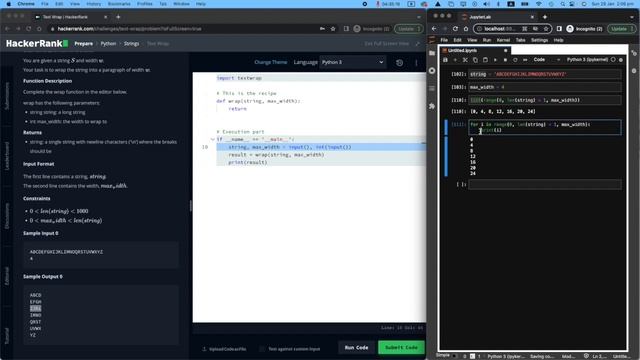Click Strings in HackerRank breadcrumb
Screen dimensions: 640x360
click(131, 44)
